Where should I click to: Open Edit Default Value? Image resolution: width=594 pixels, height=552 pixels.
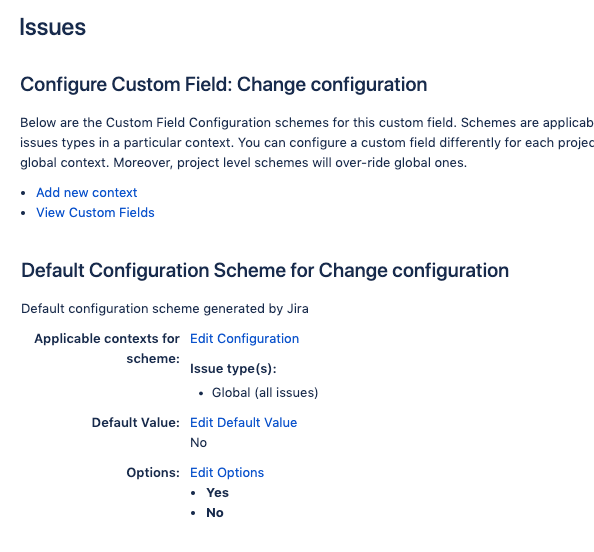pos(244,422)
